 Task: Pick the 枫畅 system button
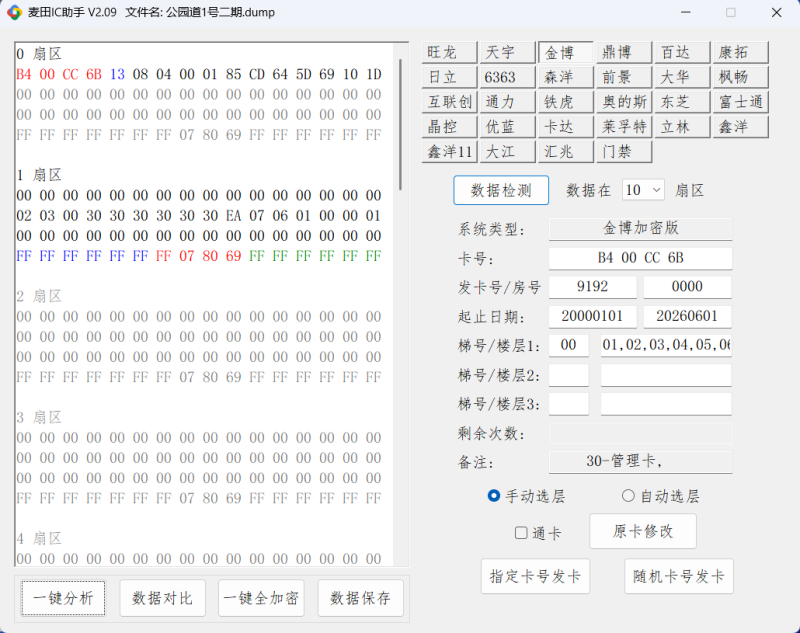(x=740, y=77)
